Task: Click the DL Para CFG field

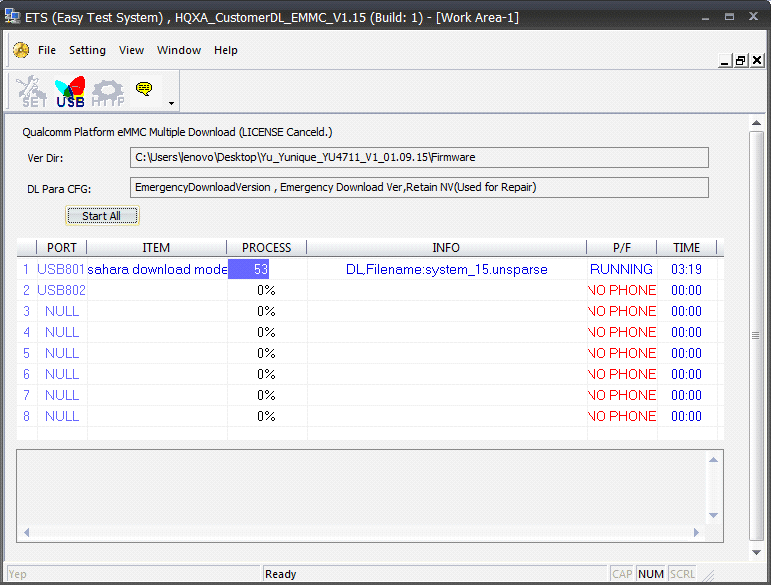Action: (x=419, y=187)
